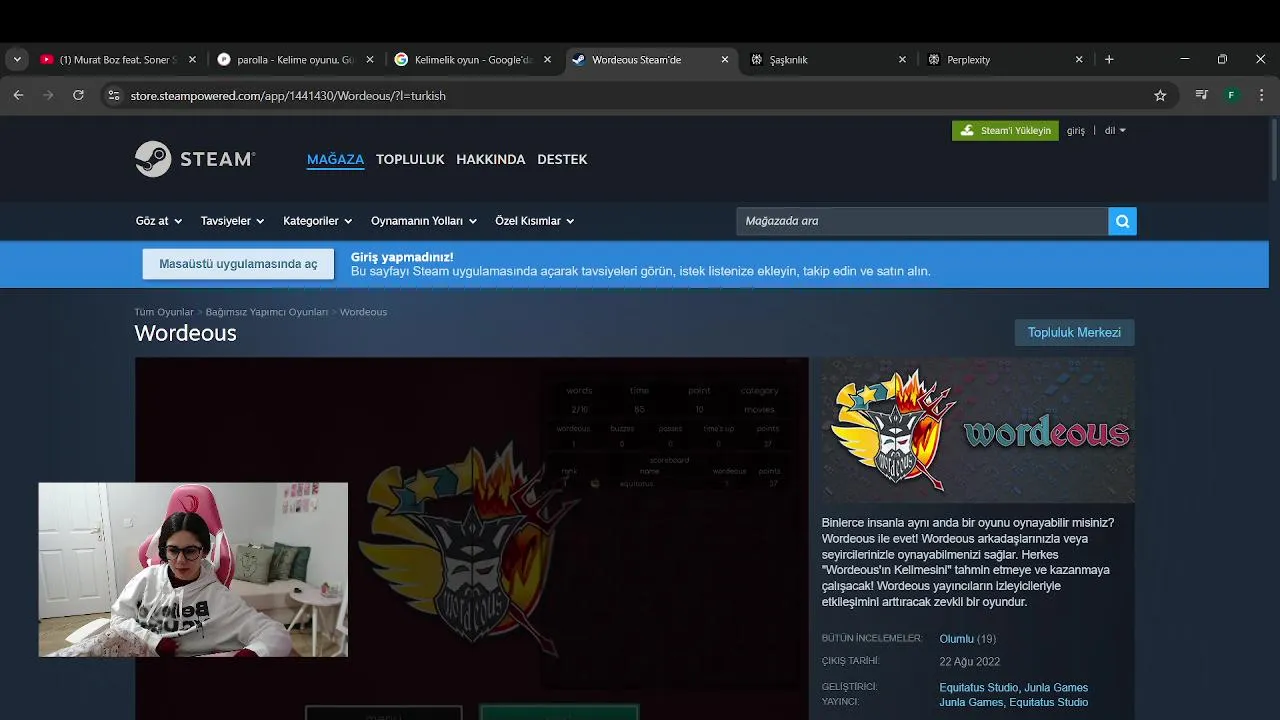1280x720 pixels.
Task: Open the Chrome three-dot menu
Action: [x=1261, y=96]
